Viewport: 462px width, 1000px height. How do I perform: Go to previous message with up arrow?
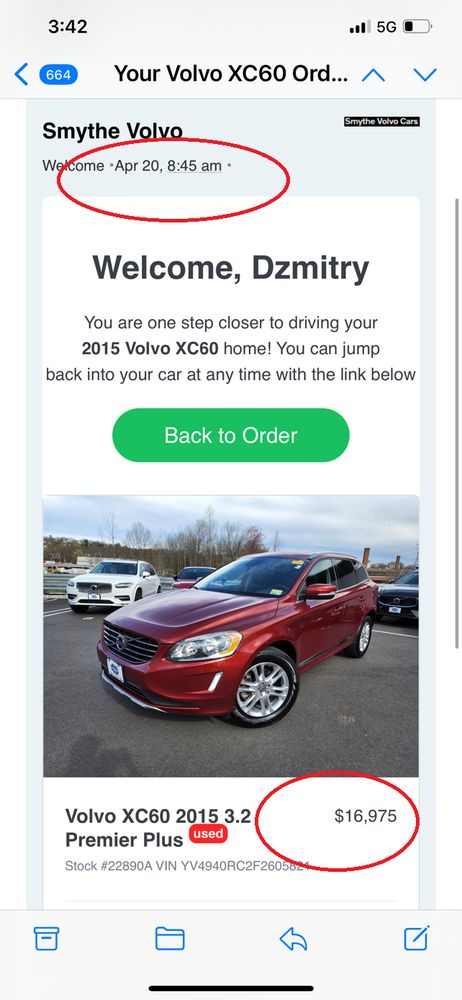pyautogui.click(x=373, y=75)
